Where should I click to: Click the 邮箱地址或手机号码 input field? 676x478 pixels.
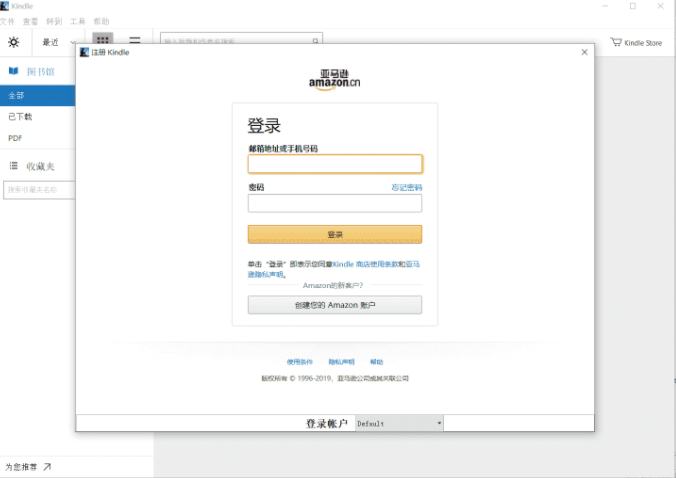(x=335, y=164)
